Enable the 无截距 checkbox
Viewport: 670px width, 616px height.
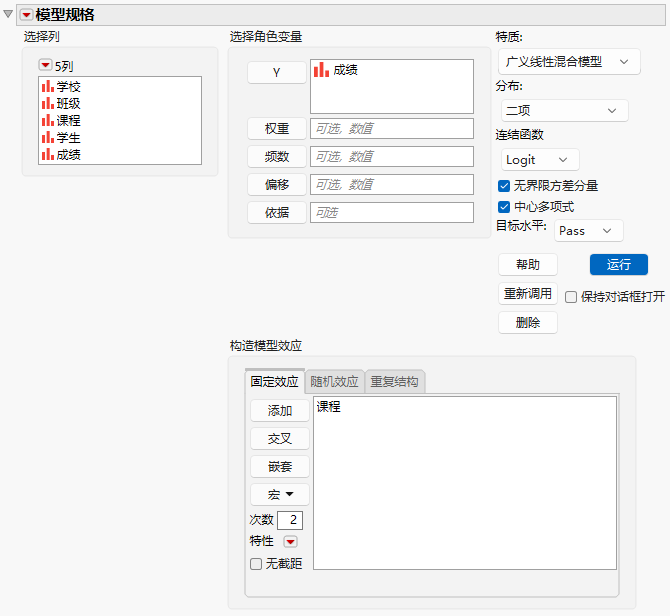[256, 564]
